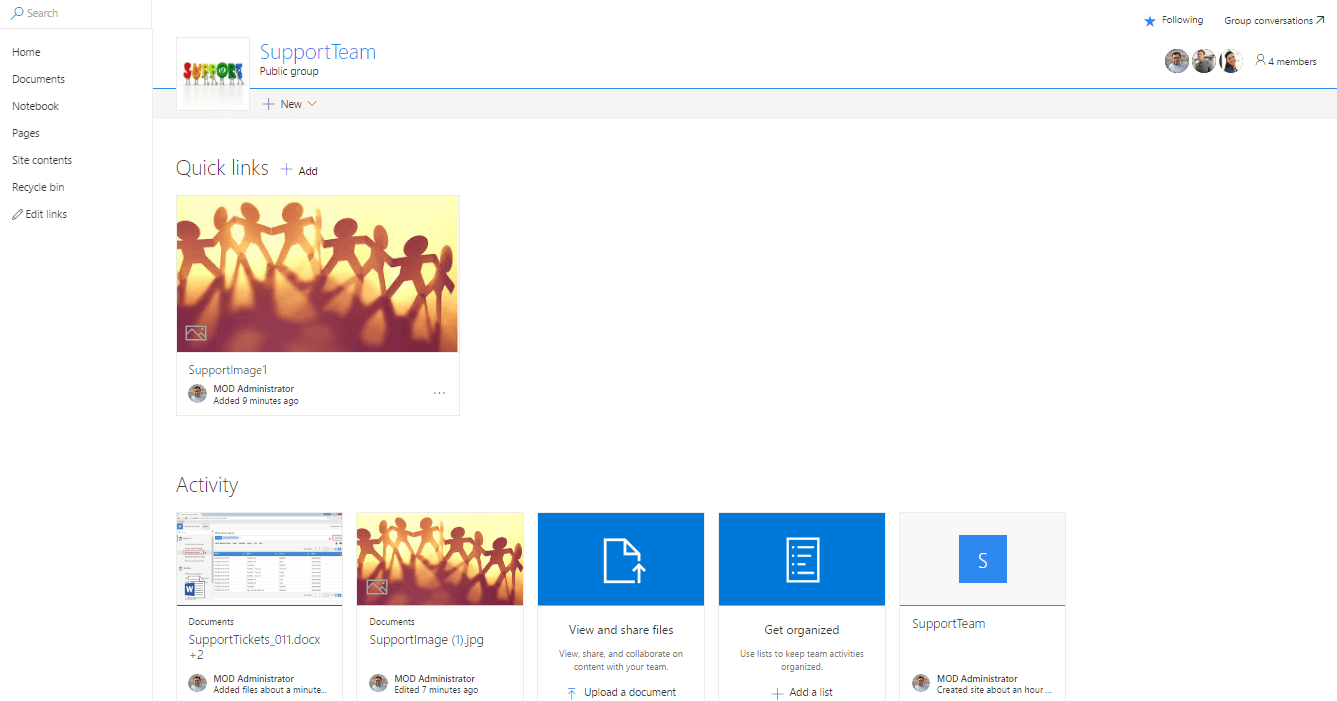1337x701 pixels.
Task: Click the first member avatar in header
Action: (1177, 61)
